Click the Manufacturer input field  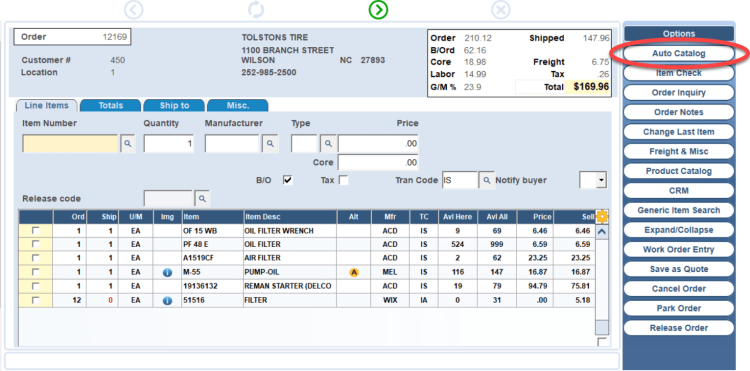(x=232, y=143)
